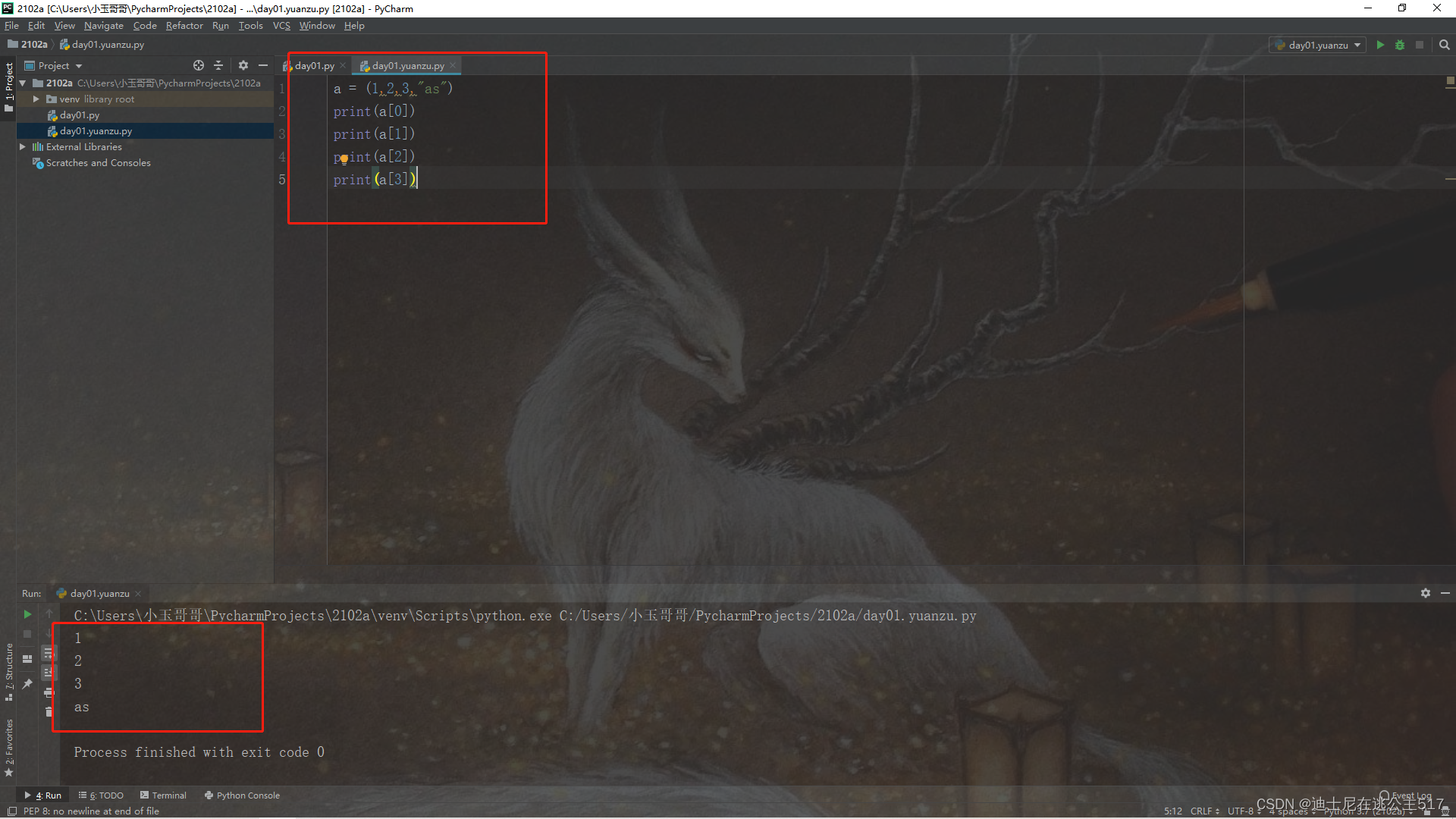Expand External Libraries node

pos(23,146)
